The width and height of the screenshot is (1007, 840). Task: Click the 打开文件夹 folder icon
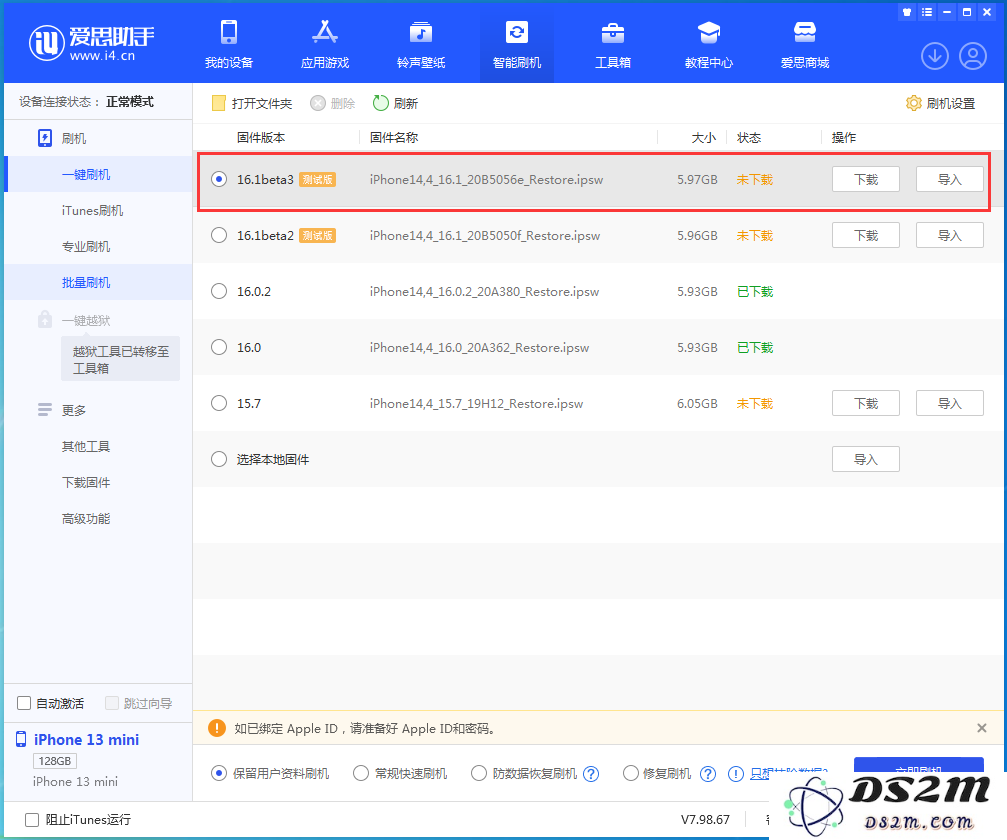coord(218,103)
